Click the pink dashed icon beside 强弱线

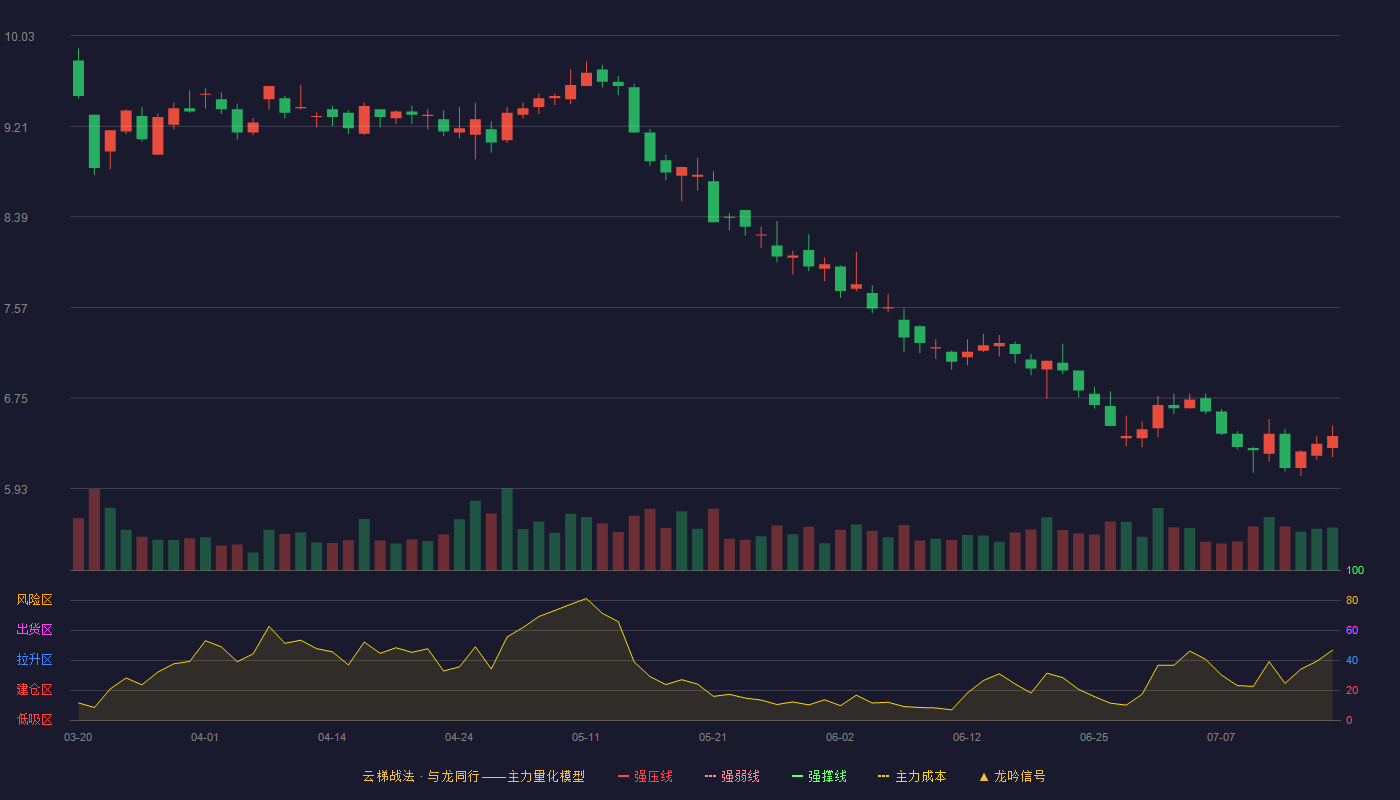[x=710, y=776]
